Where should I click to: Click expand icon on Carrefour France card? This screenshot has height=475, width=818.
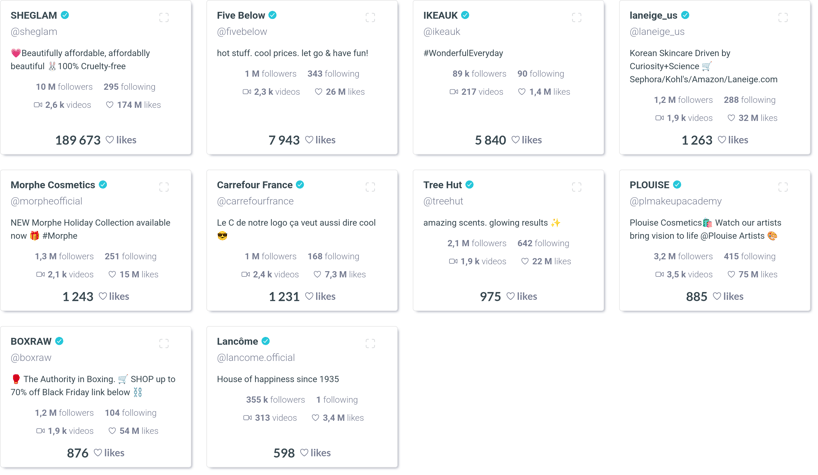[x=370, y=187]
